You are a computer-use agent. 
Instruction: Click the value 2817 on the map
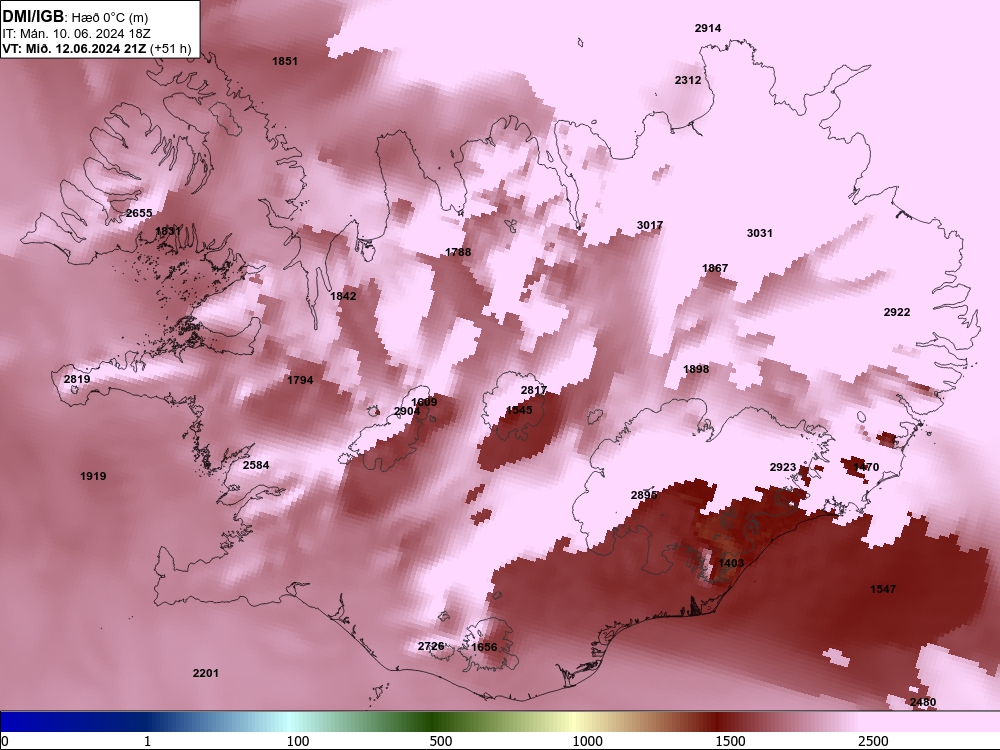(534, 390)
